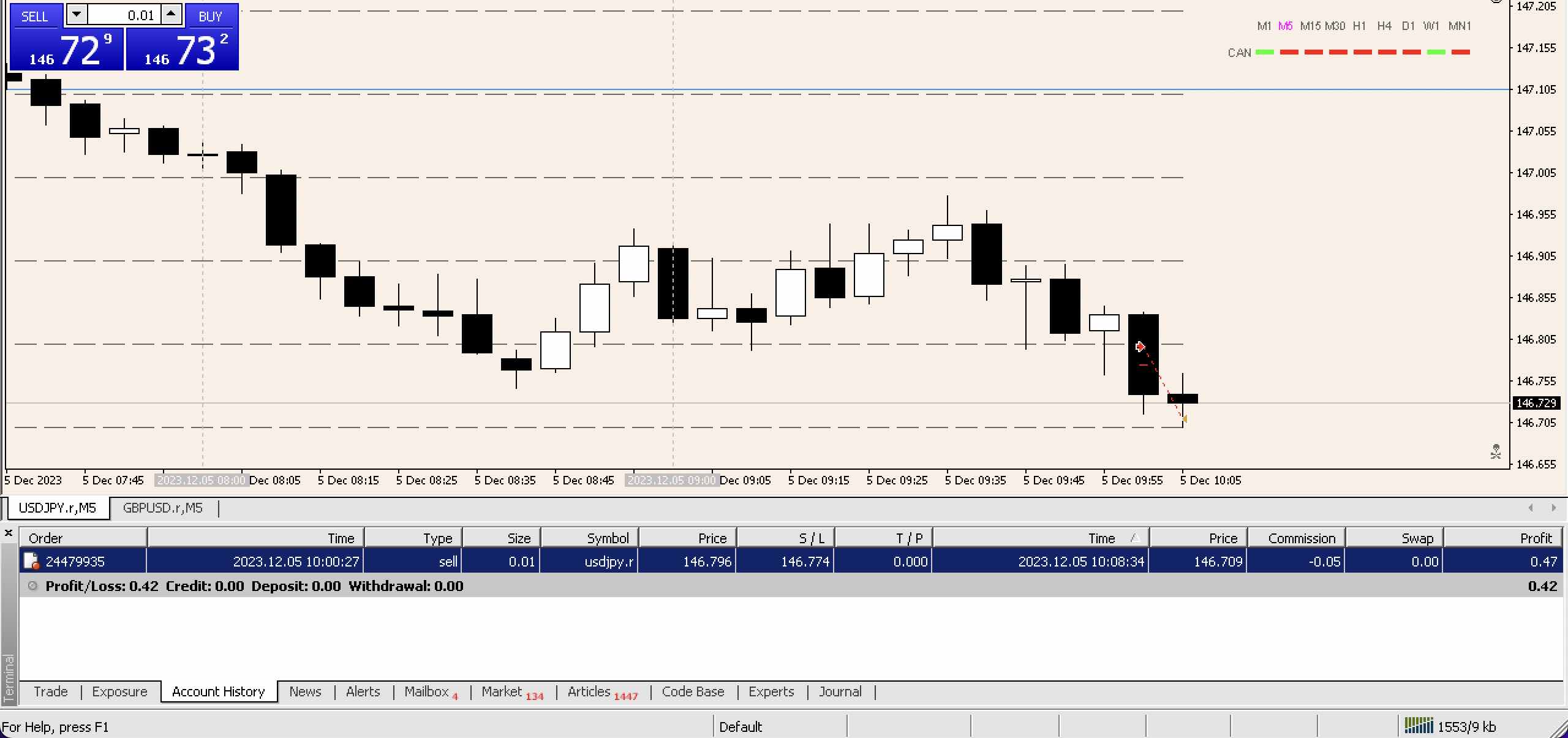Open the Mailbox tab
Screen dimensions: 1568x738
(x=426, y=691)
